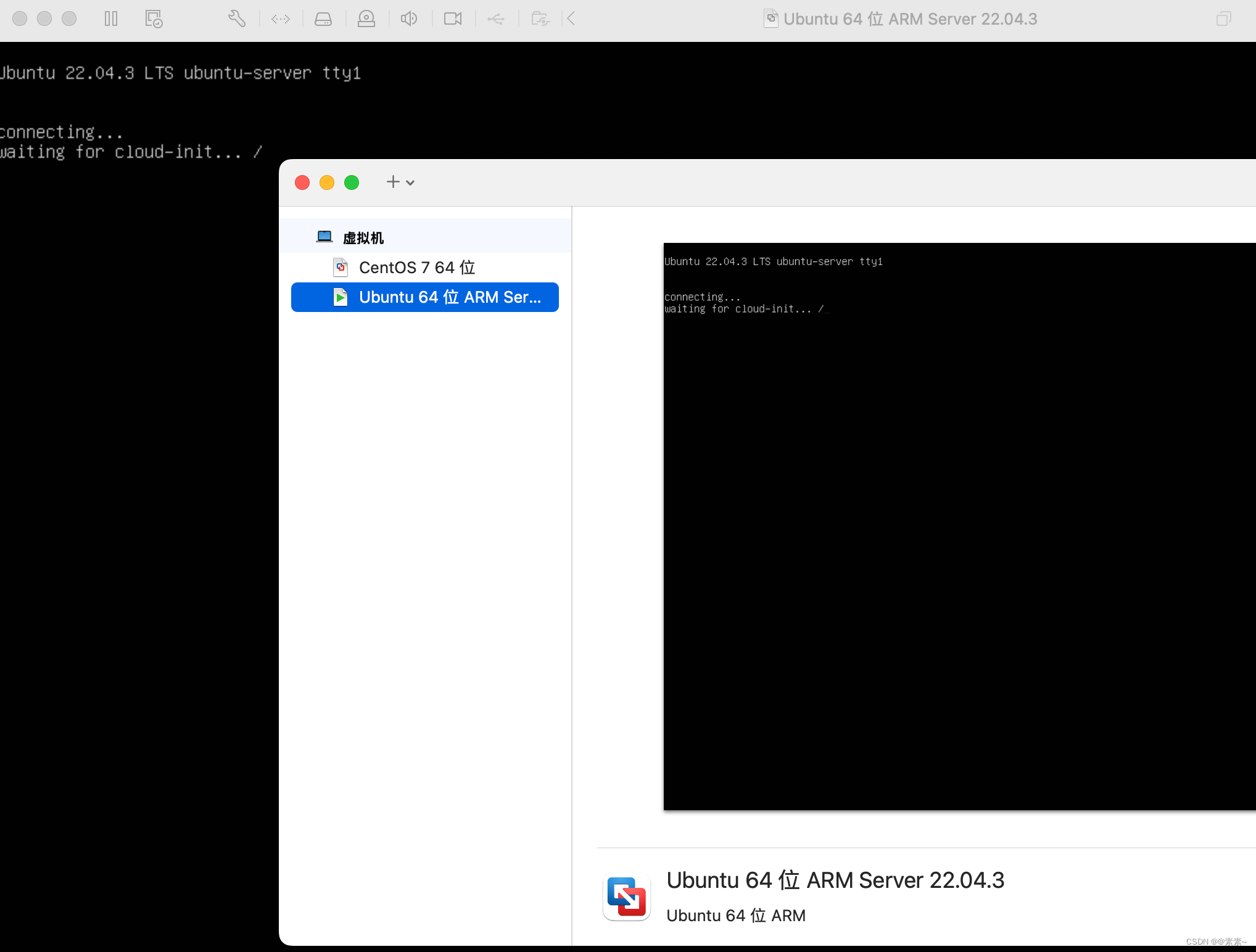
Task: Click the plus button in library window
Action: tap(393, 182)
